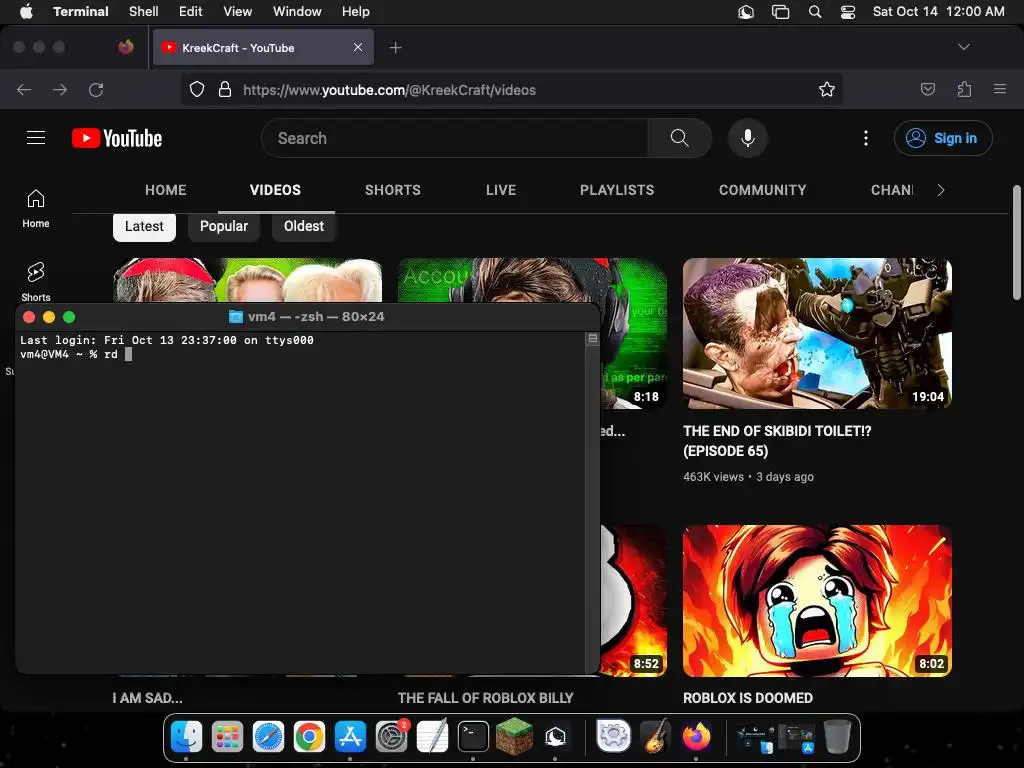Viewport: 1024px width, 768px height.
Task: Open the Help menu
Action: [x=356, y=11]
